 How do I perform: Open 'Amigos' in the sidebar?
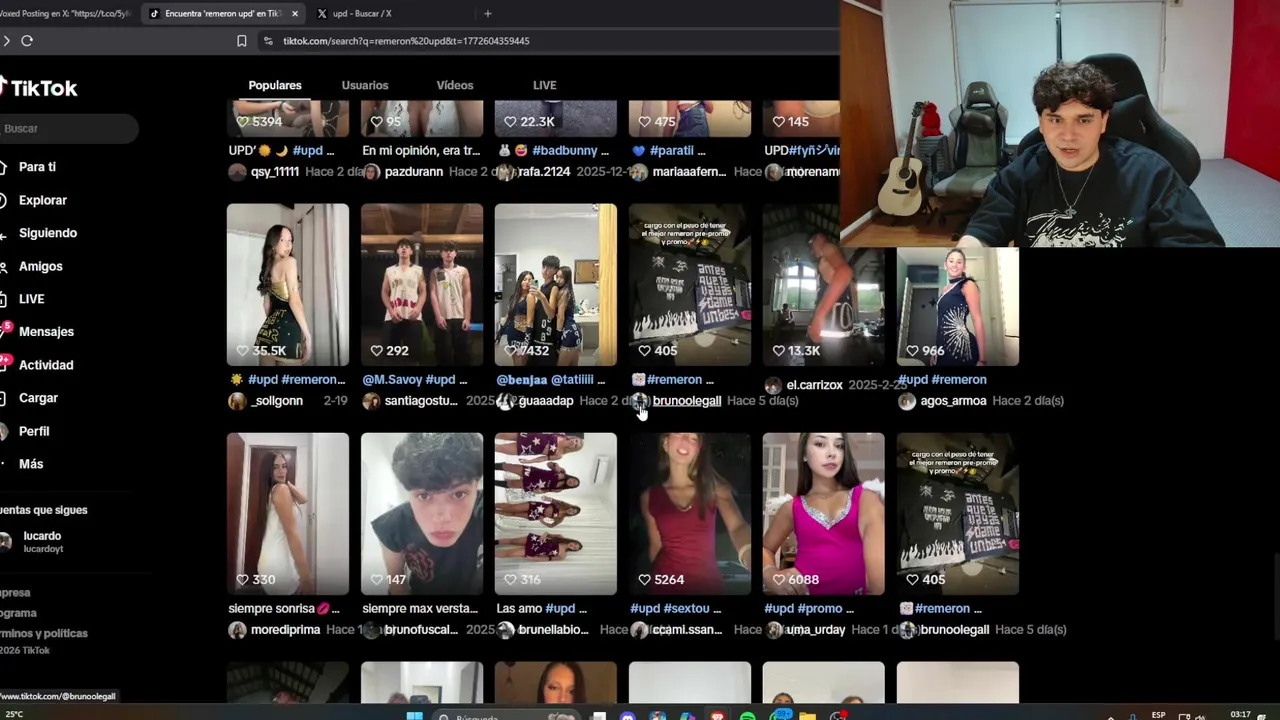click(x=40, y=266)
